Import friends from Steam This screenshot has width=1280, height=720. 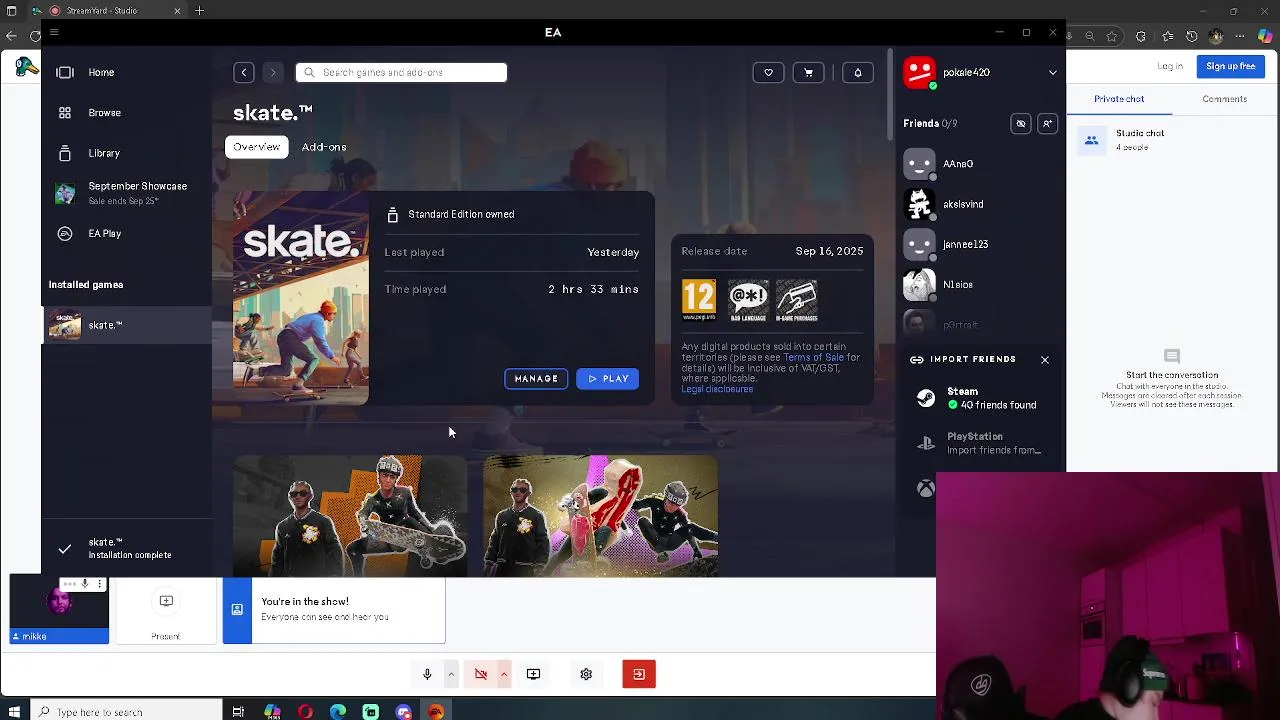[x=980, y=398]
